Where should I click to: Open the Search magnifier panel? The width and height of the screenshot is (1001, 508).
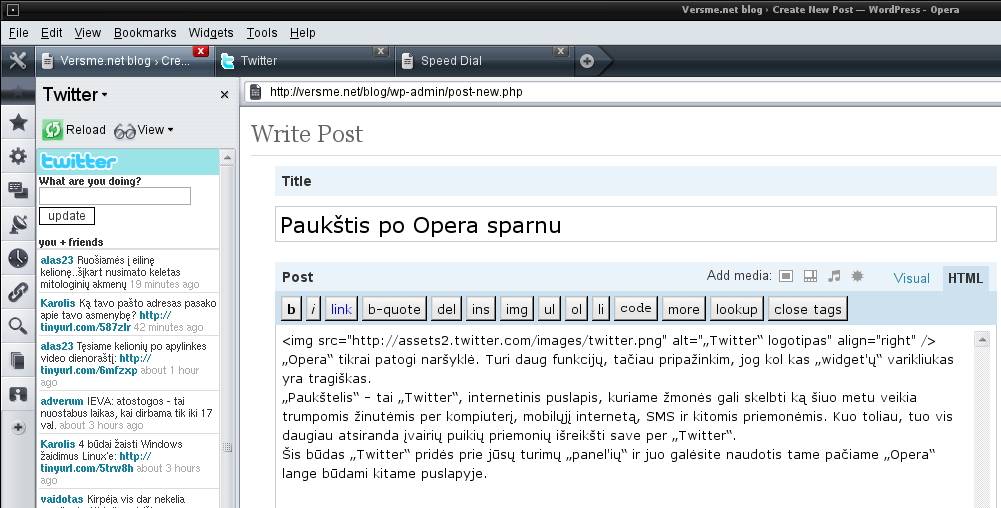(18, 326)
